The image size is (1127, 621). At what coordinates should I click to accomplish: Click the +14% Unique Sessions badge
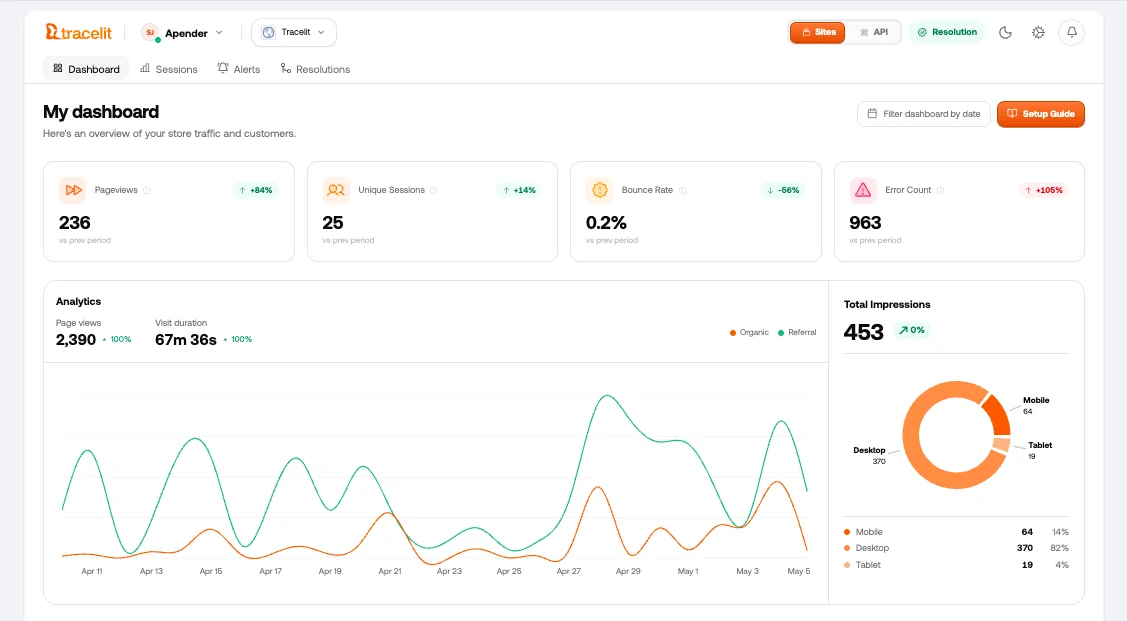coord(520,190)
